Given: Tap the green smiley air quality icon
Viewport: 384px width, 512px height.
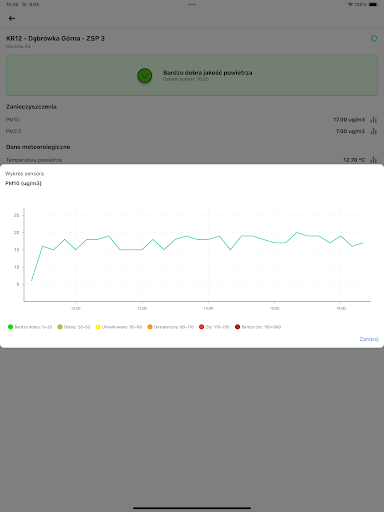Looking at the screenshot, I should click(x=145, y=75).
